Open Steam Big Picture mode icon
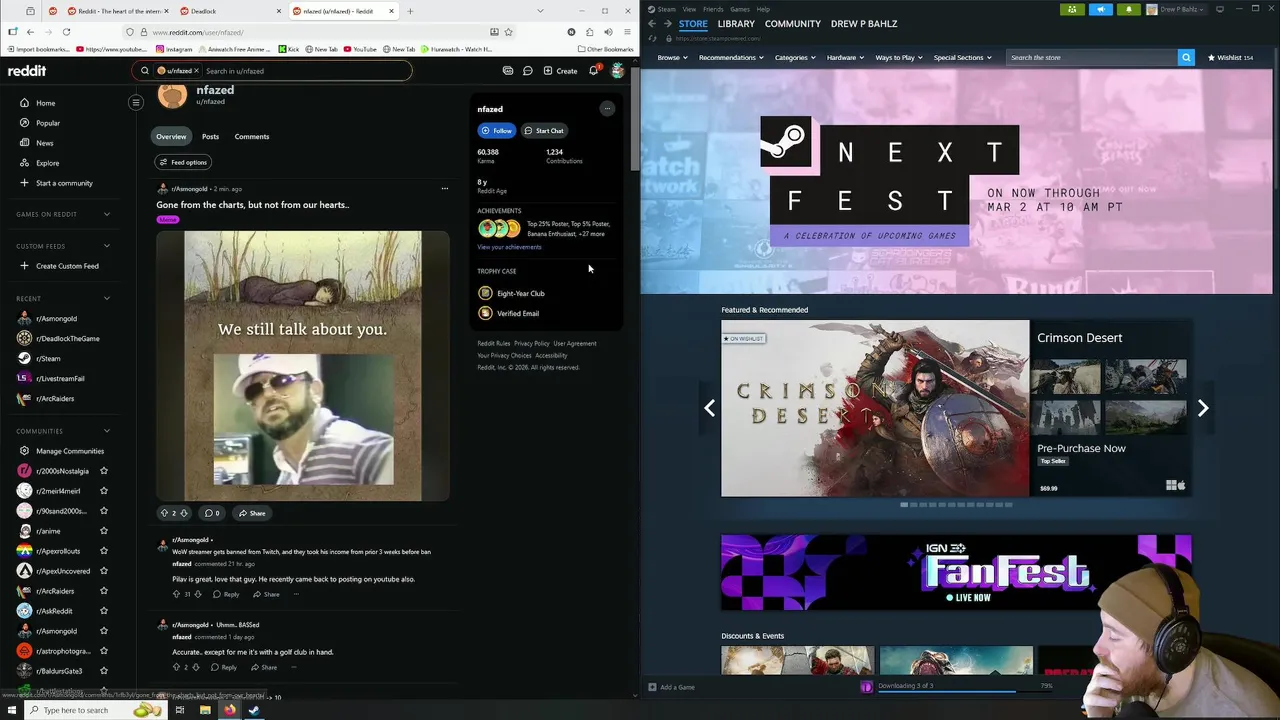Image resolution: width=1280 pixels, height=720 pixels. (1220, 9)
